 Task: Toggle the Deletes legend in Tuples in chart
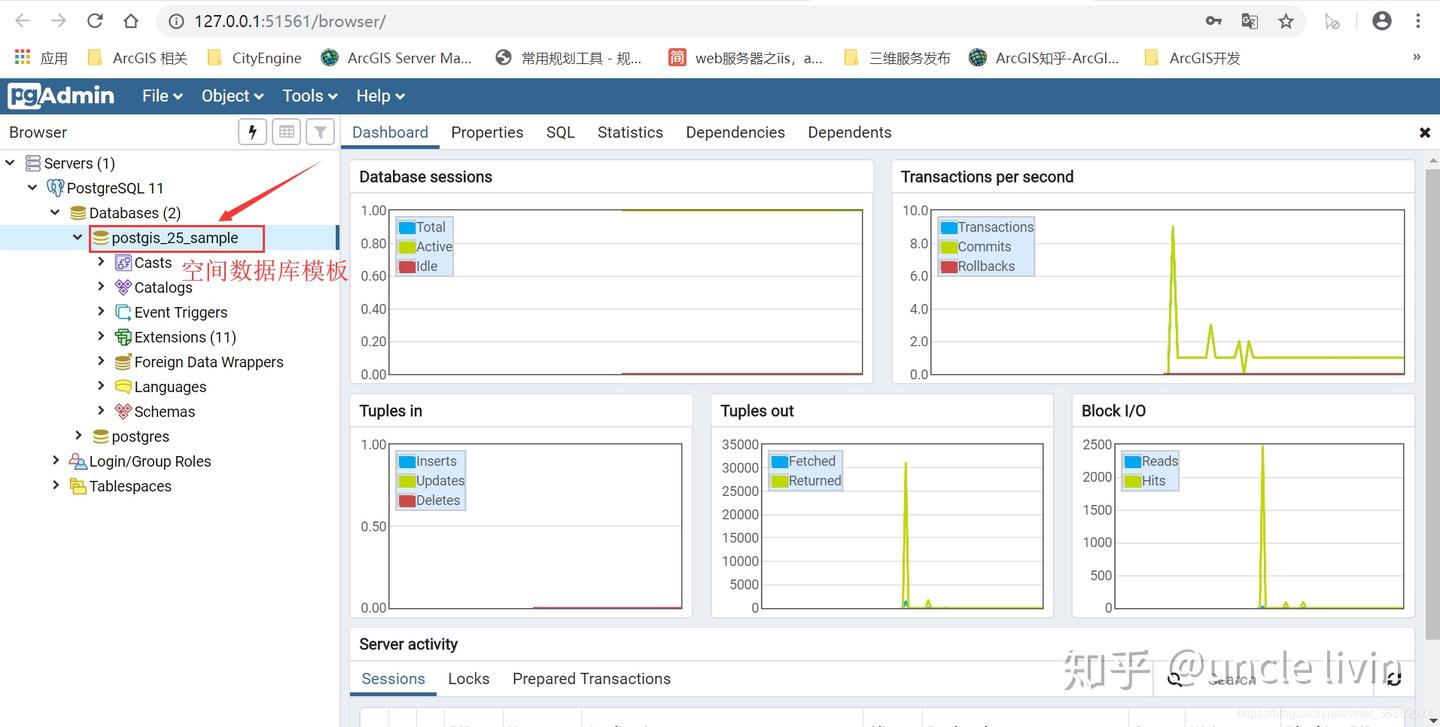point(430,500)
